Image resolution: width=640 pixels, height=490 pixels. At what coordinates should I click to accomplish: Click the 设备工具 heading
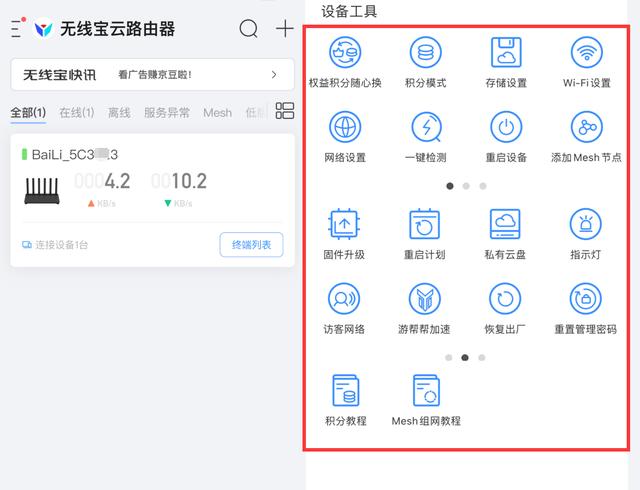[349, 11]
